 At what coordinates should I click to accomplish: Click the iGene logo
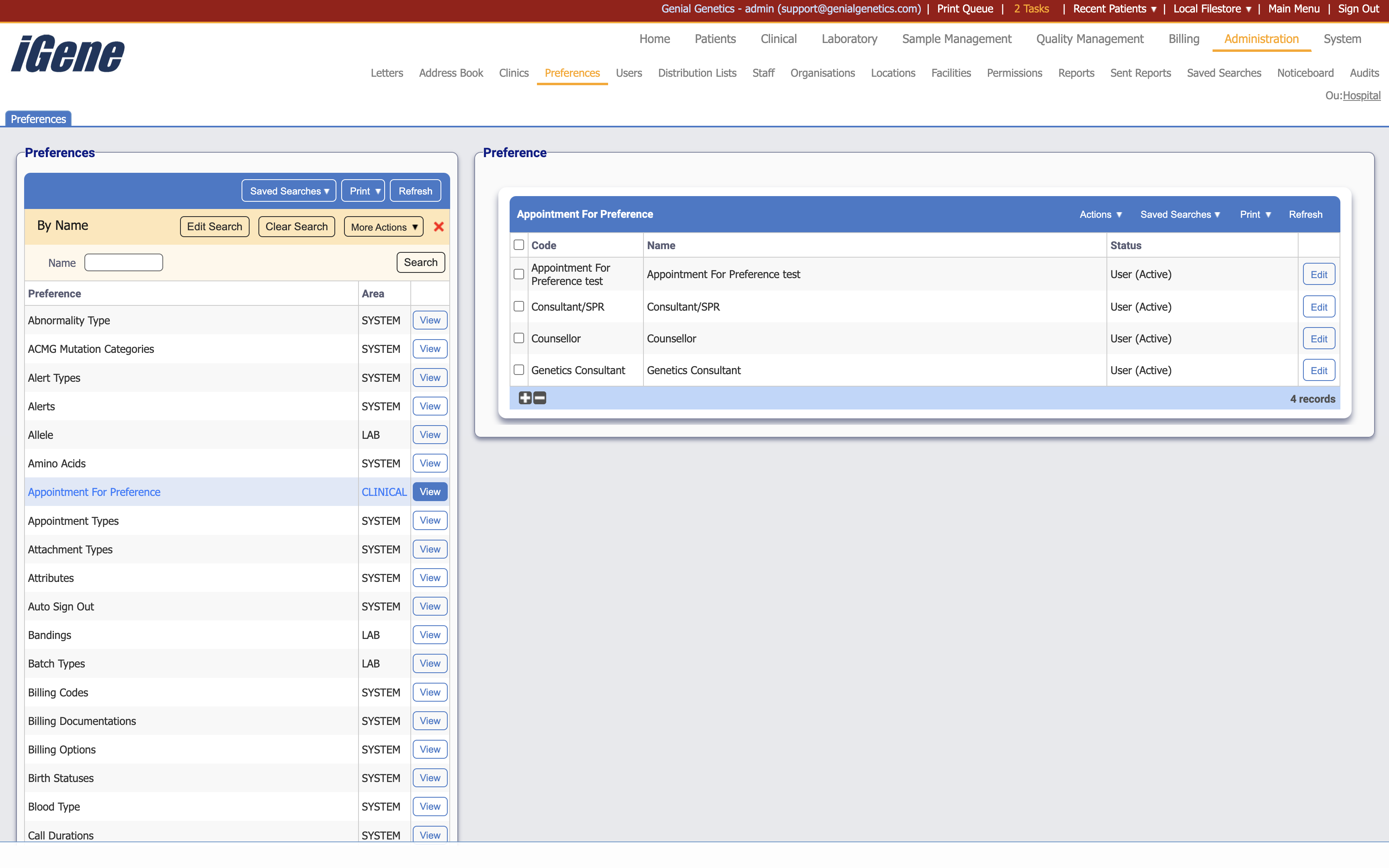(68, 54)
